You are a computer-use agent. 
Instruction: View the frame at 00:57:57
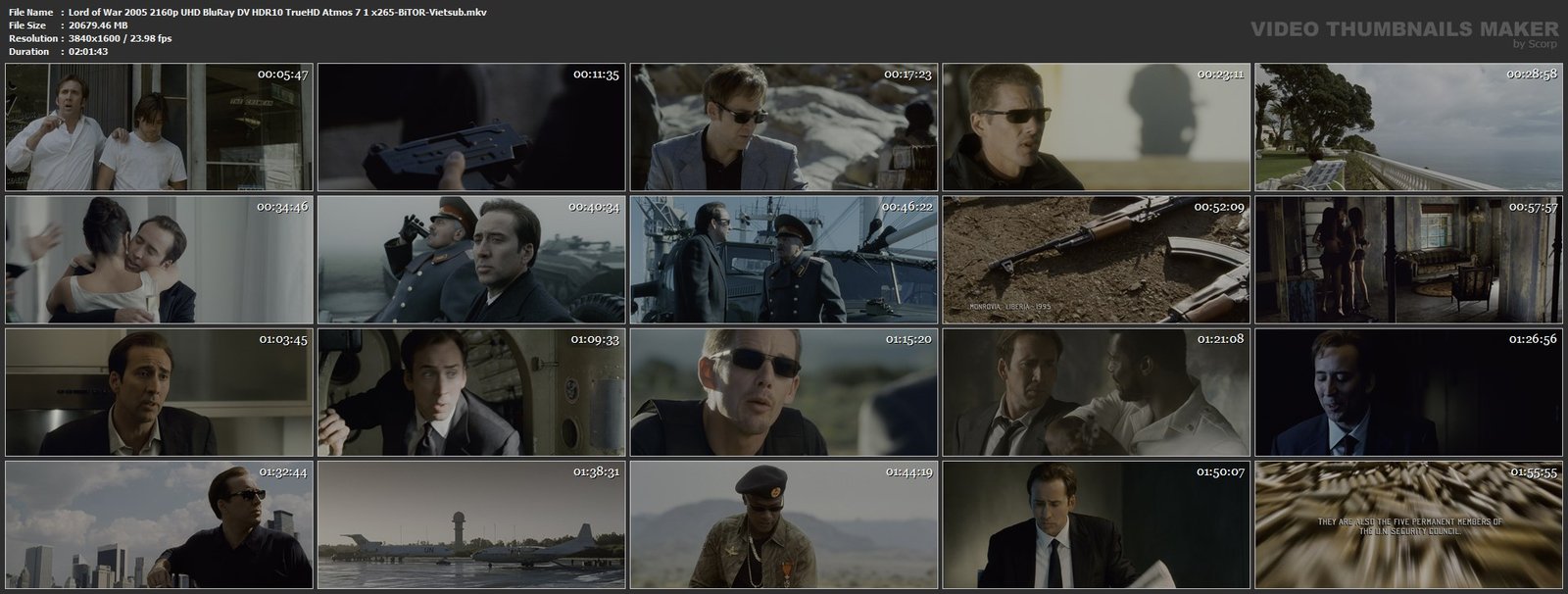[x=1409, y=260]
